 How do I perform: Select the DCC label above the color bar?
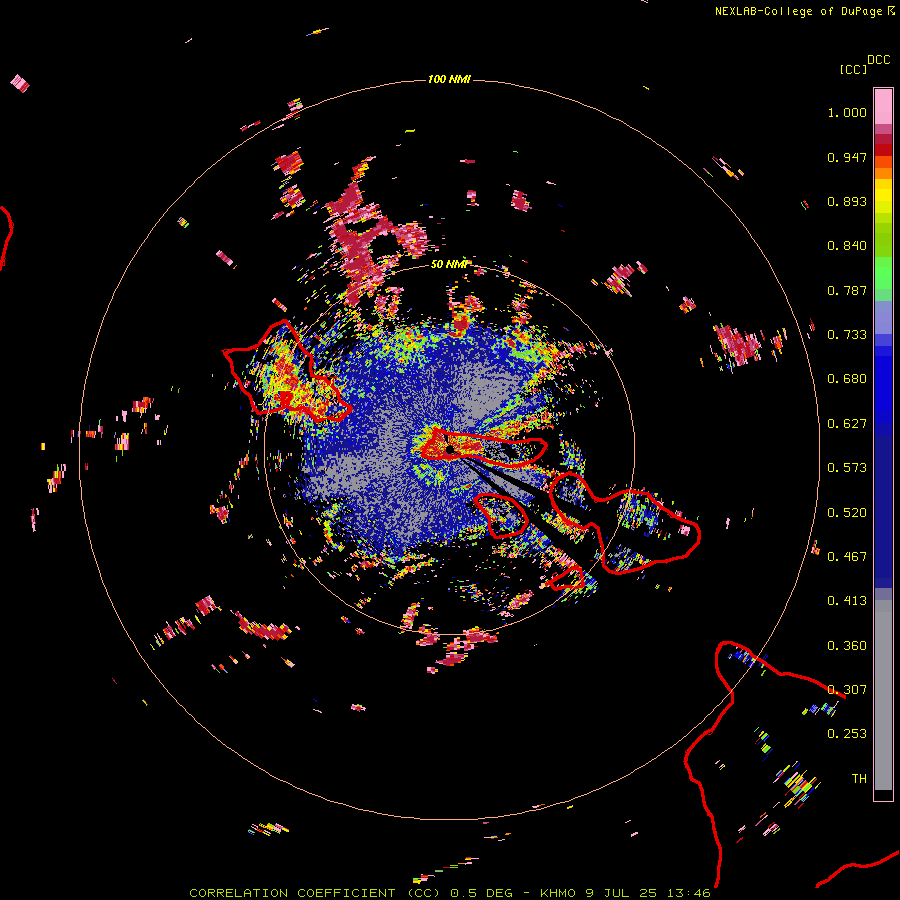pyautogui.click(x=879, y=60)
